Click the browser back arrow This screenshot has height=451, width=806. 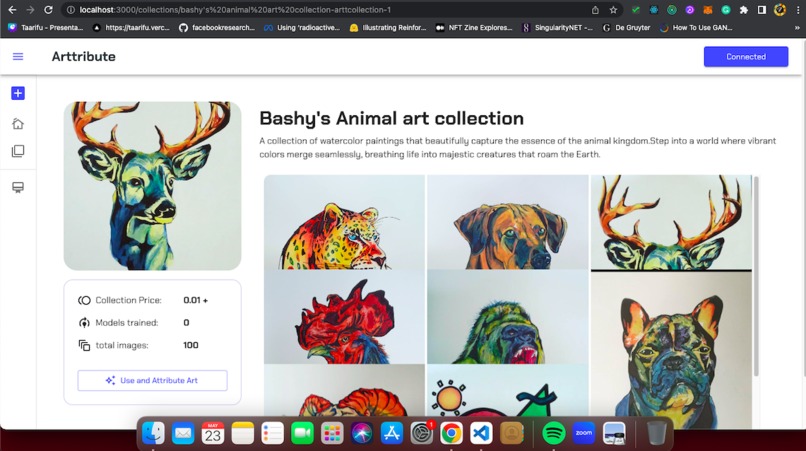[12, 10]
